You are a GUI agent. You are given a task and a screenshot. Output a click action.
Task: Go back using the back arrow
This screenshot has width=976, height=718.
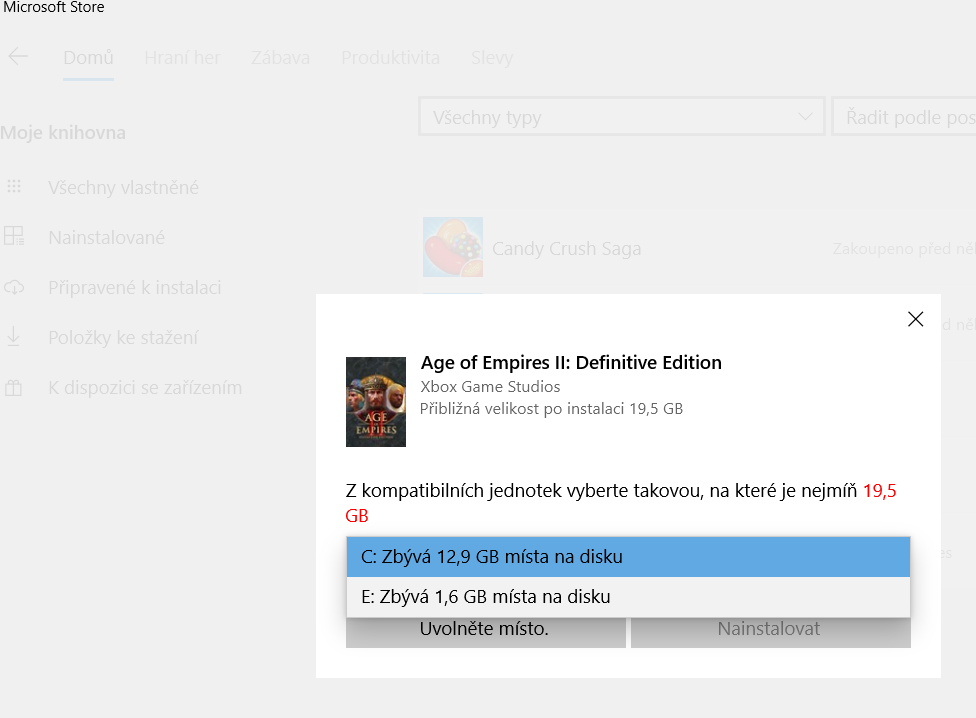pos(18,57)
